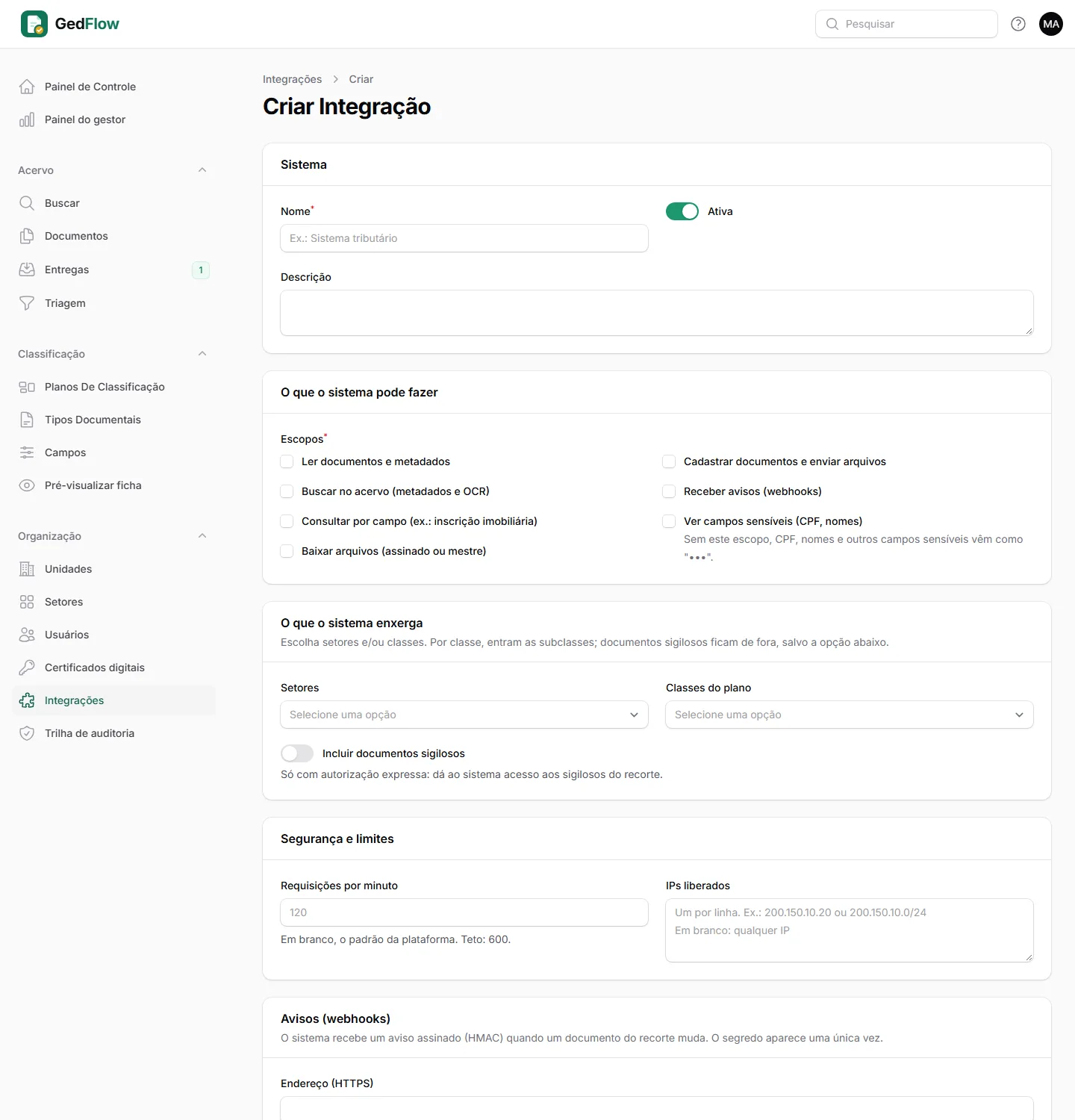Open the help question-mark icon

[1018, 24]
